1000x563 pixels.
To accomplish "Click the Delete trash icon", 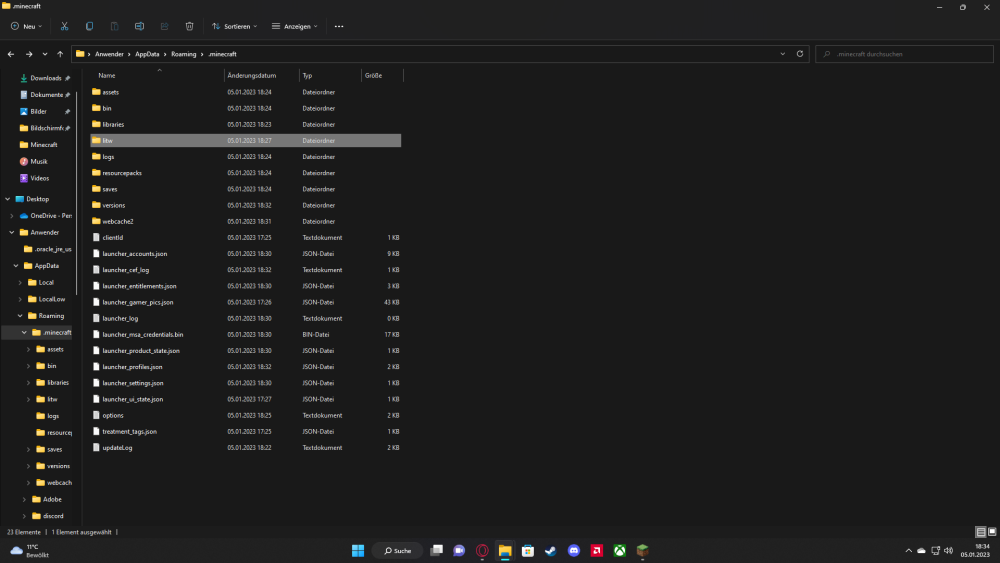I will [189, 26].
